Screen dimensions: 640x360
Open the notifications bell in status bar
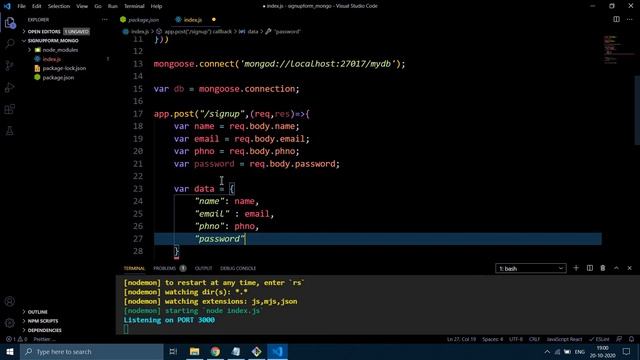(631, 339)
